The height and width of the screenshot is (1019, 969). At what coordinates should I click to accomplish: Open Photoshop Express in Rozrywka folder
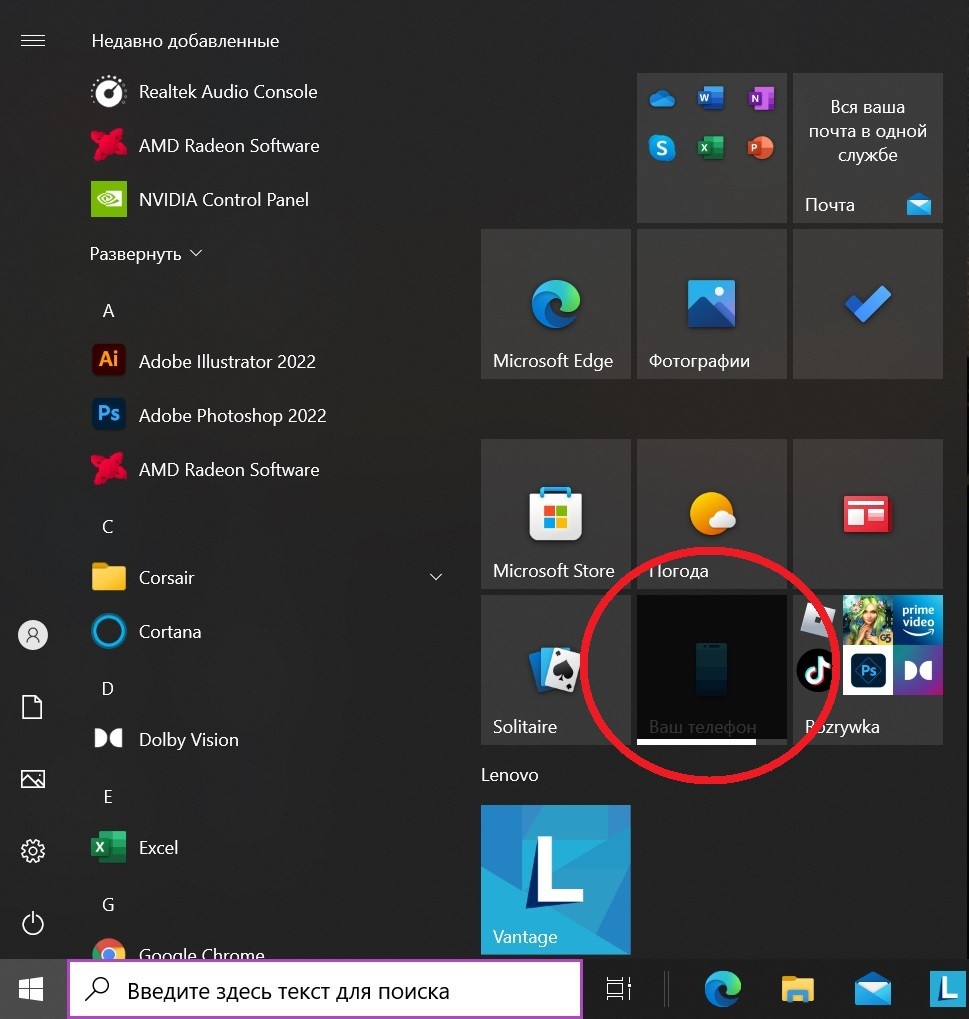[x=868, y=670]
